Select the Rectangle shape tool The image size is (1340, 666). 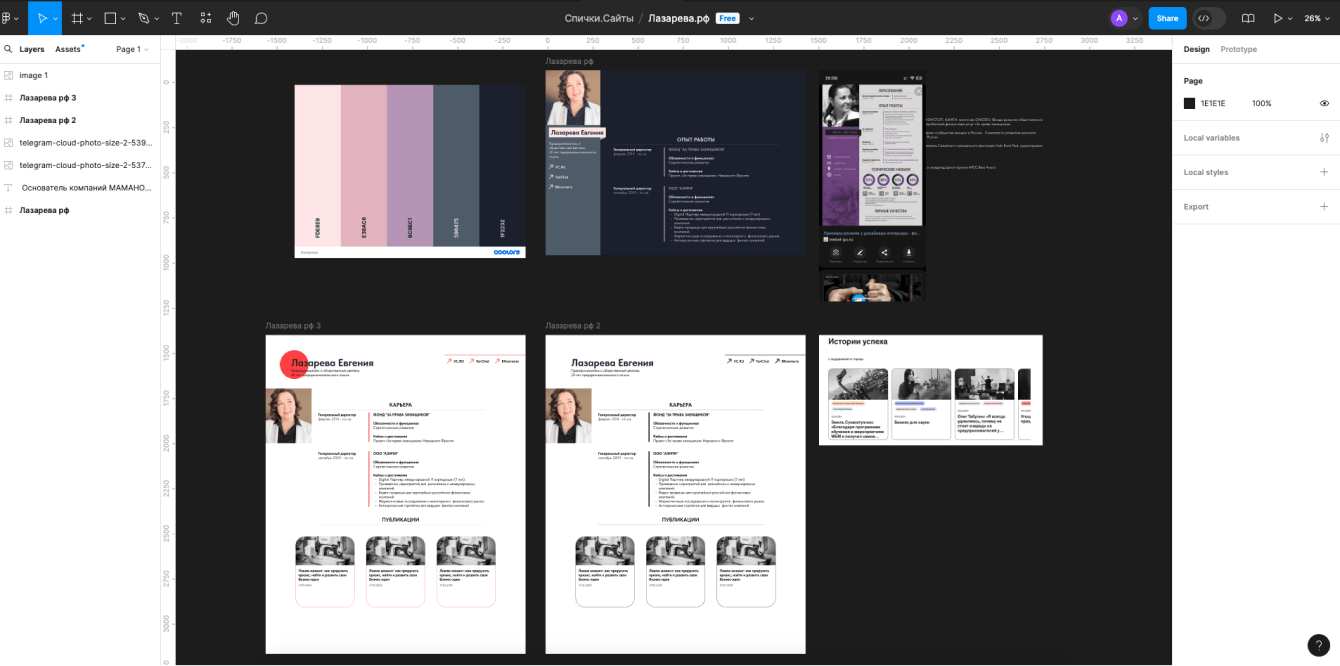[x=110, y=18]
